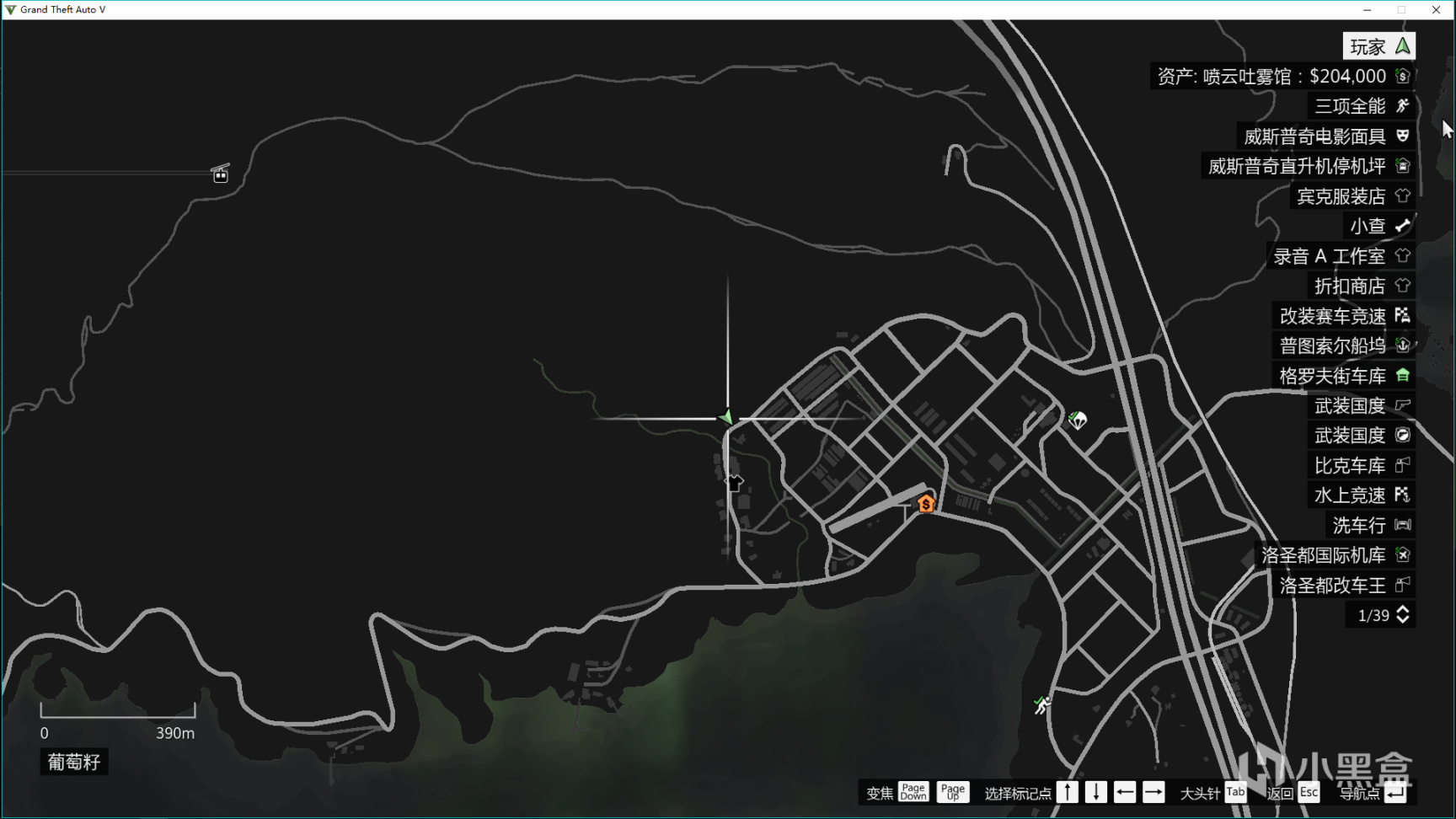The height and width of the screenshot is (819, 1456).
Task: Click the up arrow waypoint select key
Action: coord(1068,792)
